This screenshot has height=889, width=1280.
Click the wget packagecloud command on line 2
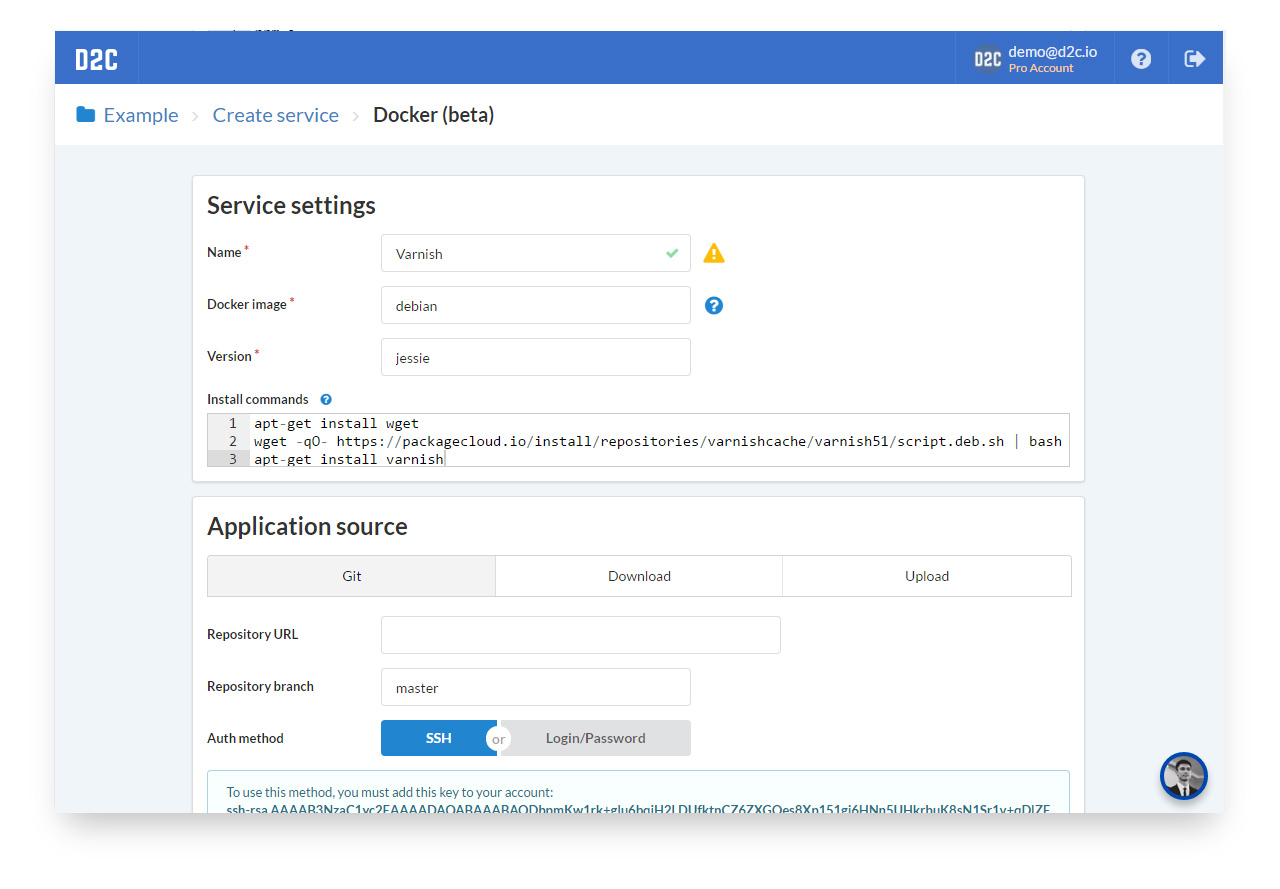658,441
